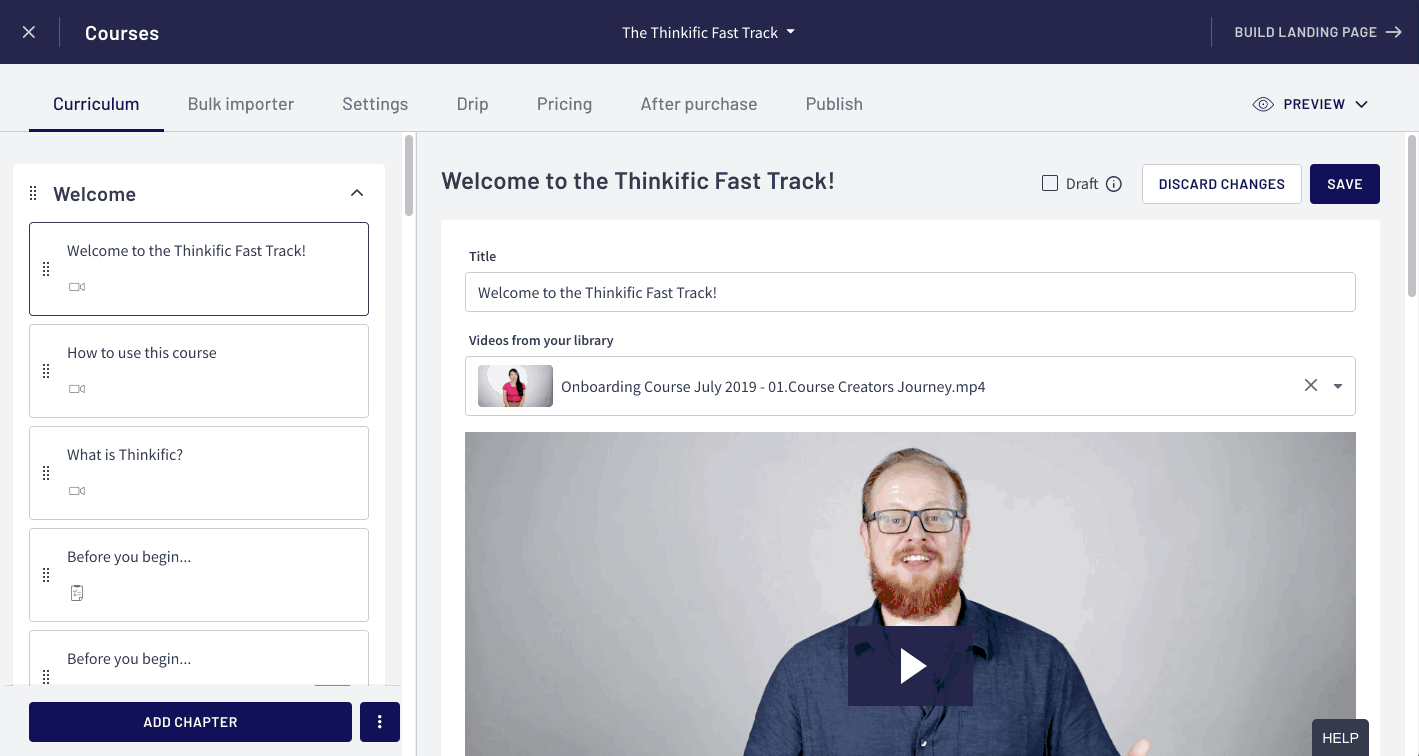1419x756 pixels.
Task: Click the Courses header text
Action: point(122,33)
